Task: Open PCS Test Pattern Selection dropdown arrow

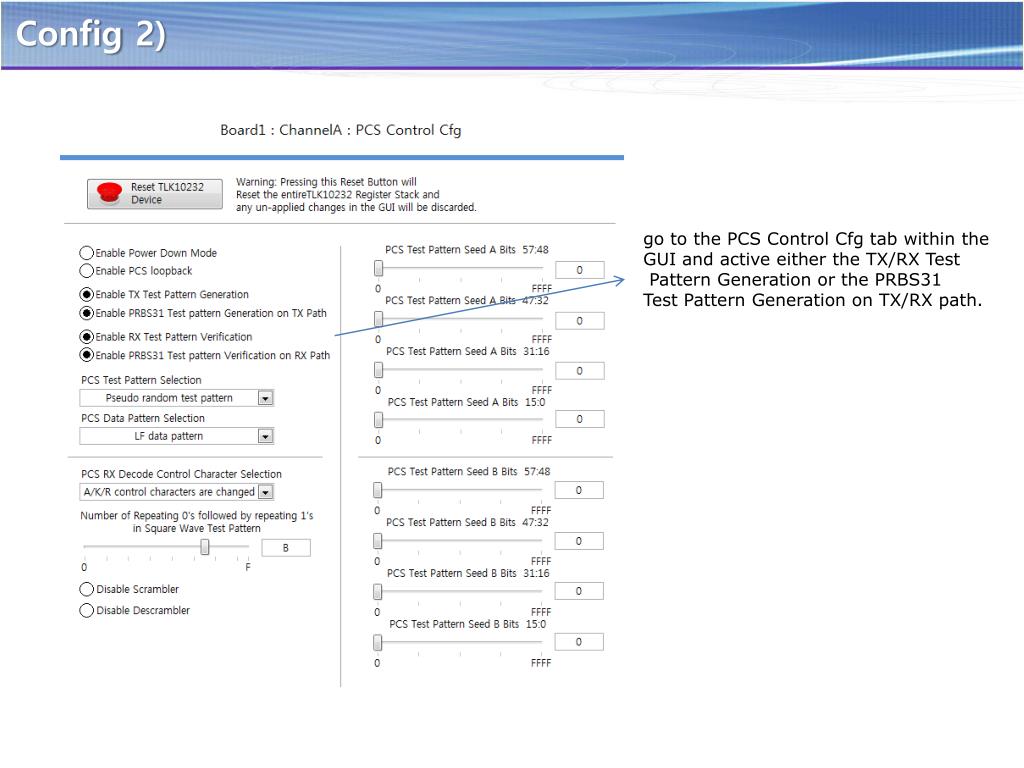Action: [265, 398]
